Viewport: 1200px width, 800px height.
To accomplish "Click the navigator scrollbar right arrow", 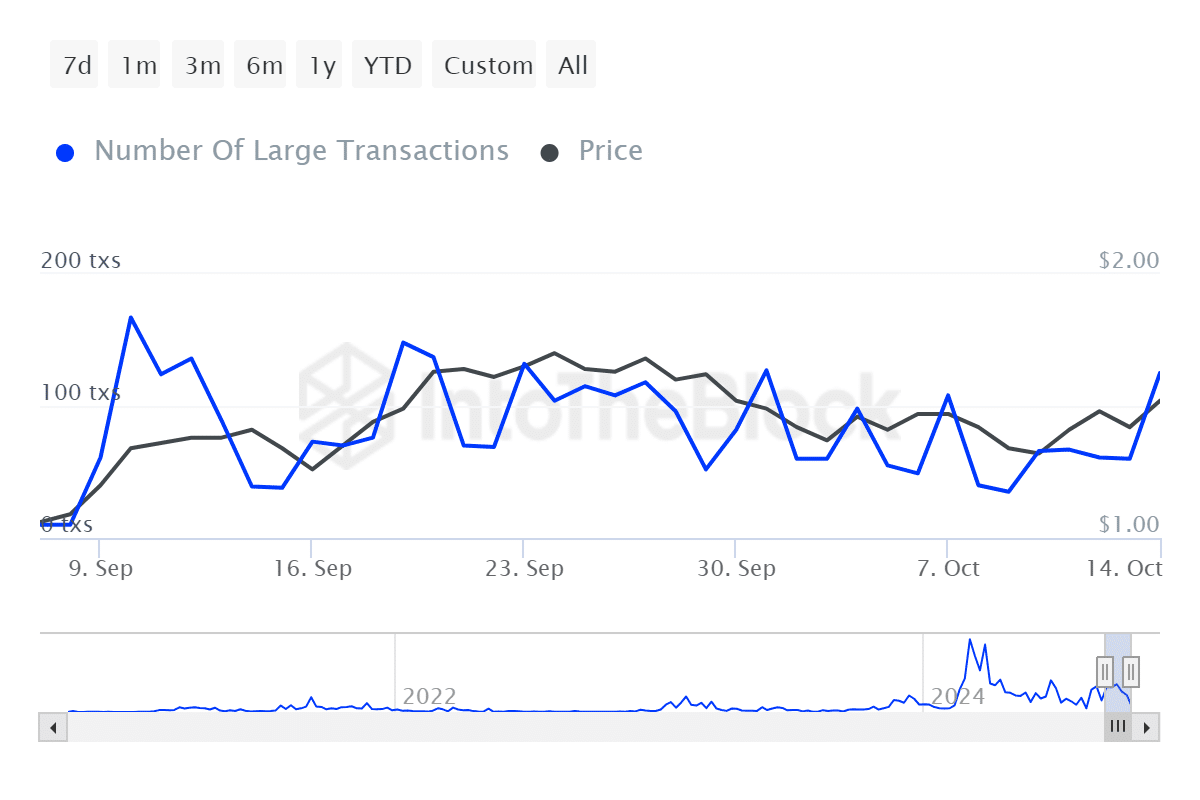I will [x=1147, y=727].
